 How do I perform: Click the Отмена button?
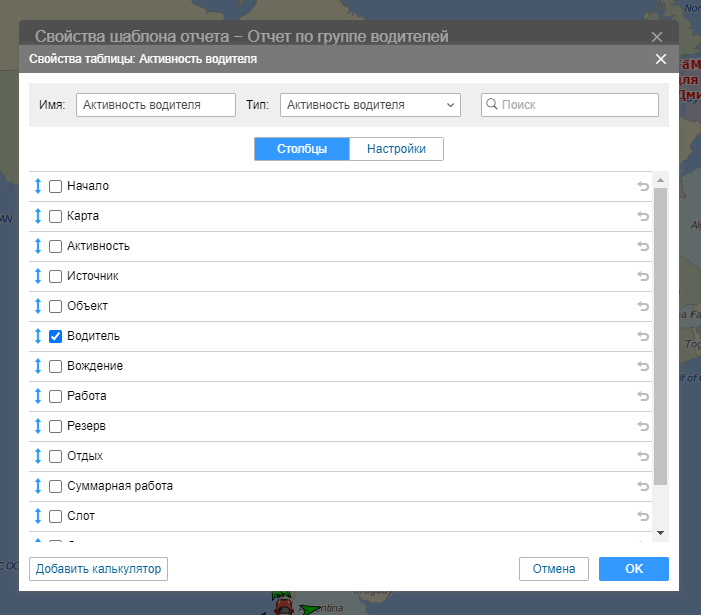coord(553,569)
